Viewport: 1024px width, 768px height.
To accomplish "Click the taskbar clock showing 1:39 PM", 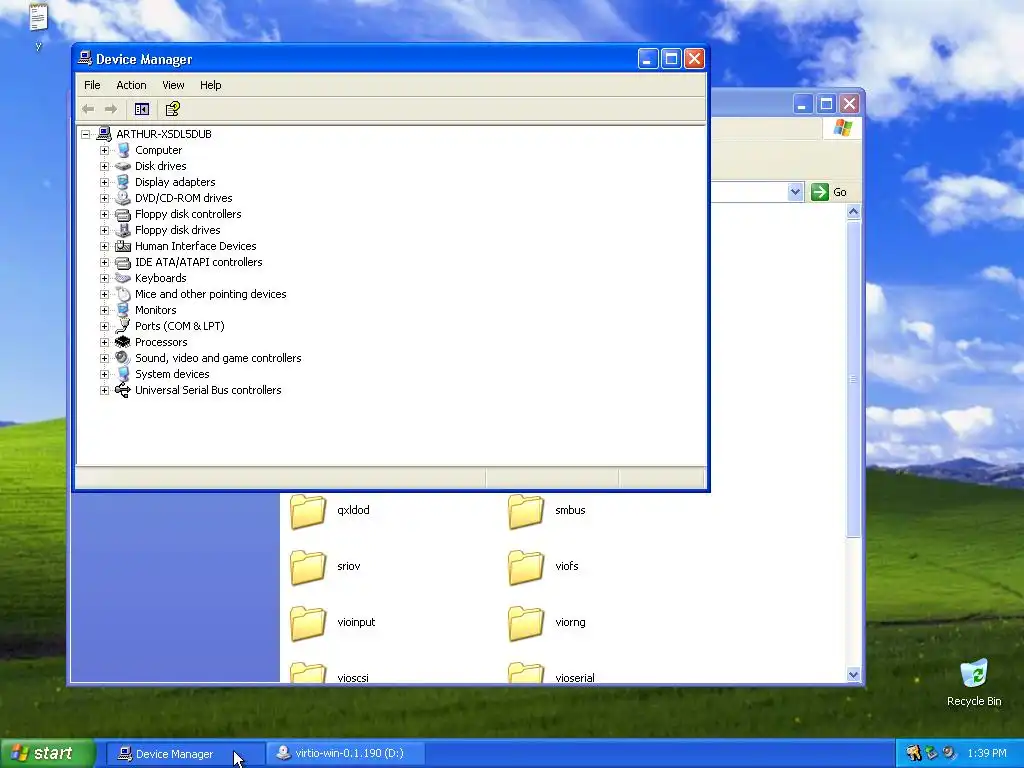I will pos(987,754).
